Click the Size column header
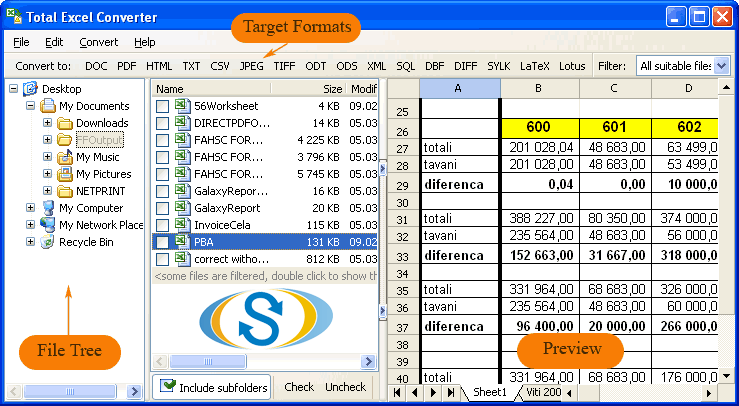The width and height of the screenshot is (739, 406). point(332,89)
